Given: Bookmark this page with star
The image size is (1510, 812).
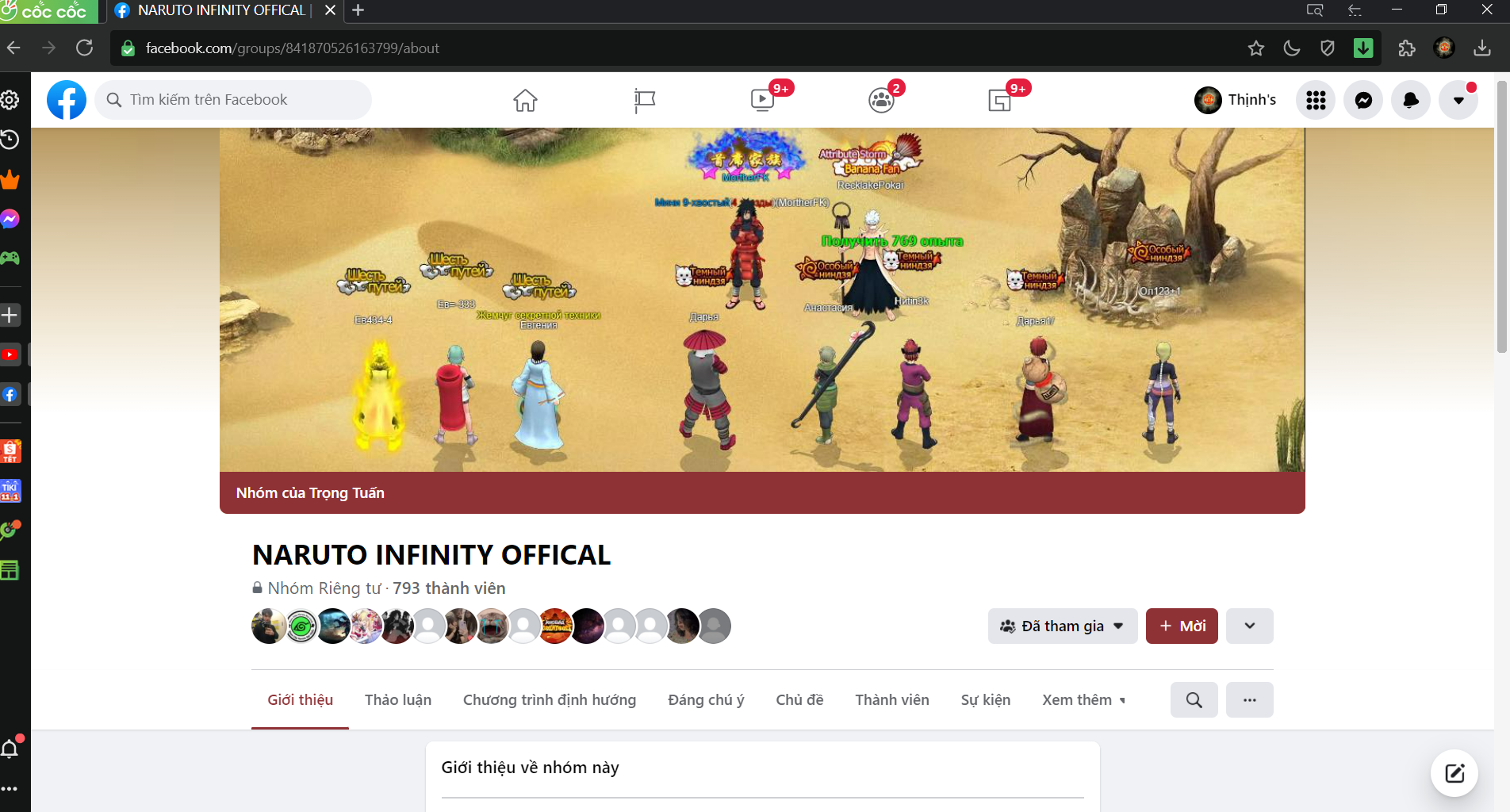Looking at the screenshot, I should (1256, 48).
